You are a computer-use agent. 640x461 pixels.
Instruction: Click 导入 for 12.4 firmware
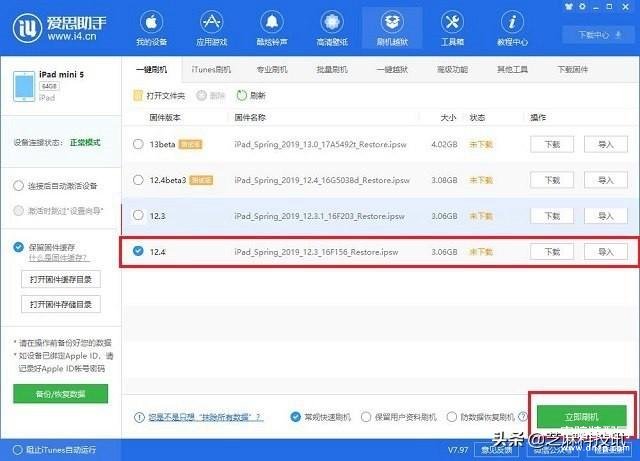(606, 252)
